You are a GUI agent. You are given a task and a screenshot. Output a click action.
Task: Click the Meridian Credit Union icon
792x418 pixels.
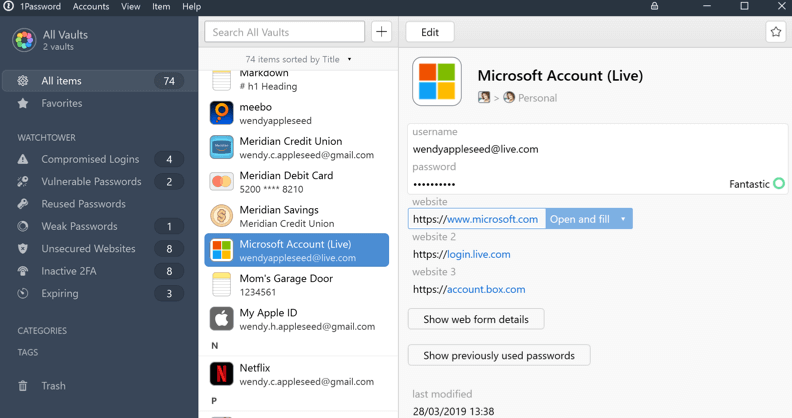(x=222, y=147)
